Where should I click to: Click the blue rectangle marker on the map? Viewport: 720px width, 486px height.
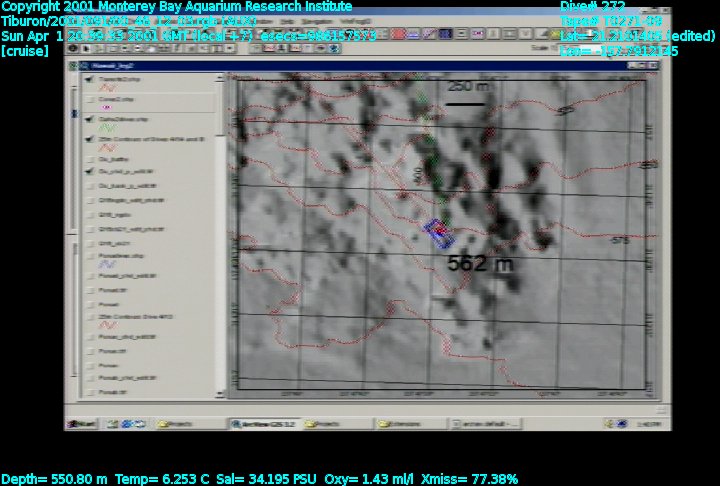(438, 233)
